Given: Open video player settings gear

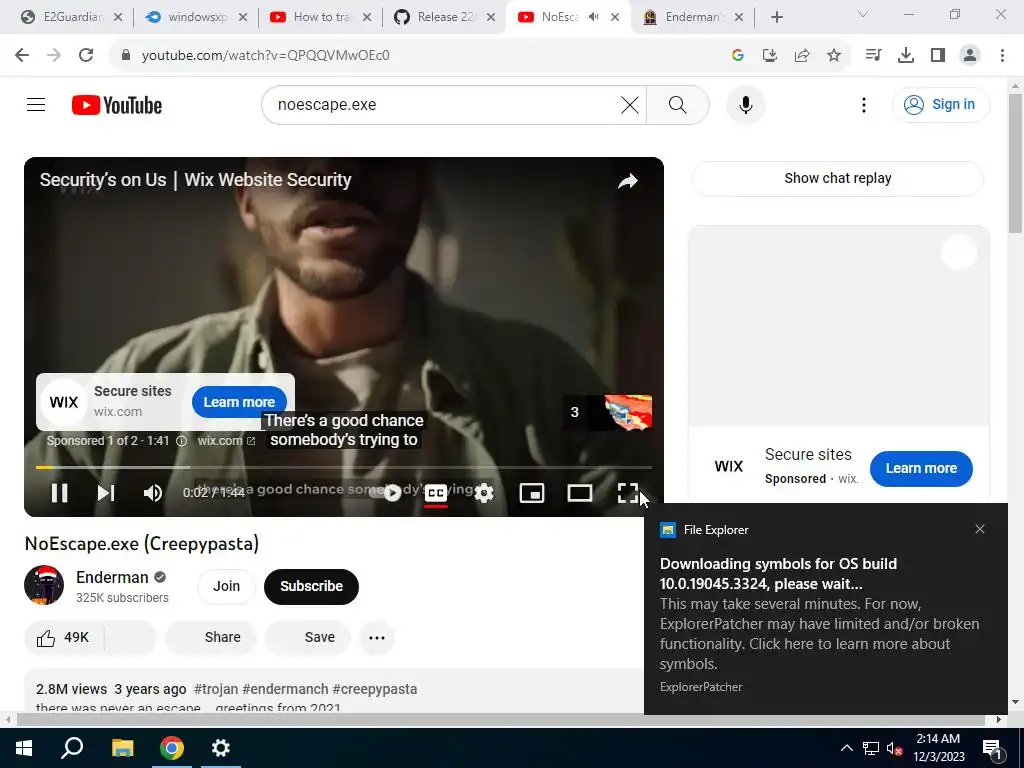Looking at the screenshot, I should pos(484,493).
